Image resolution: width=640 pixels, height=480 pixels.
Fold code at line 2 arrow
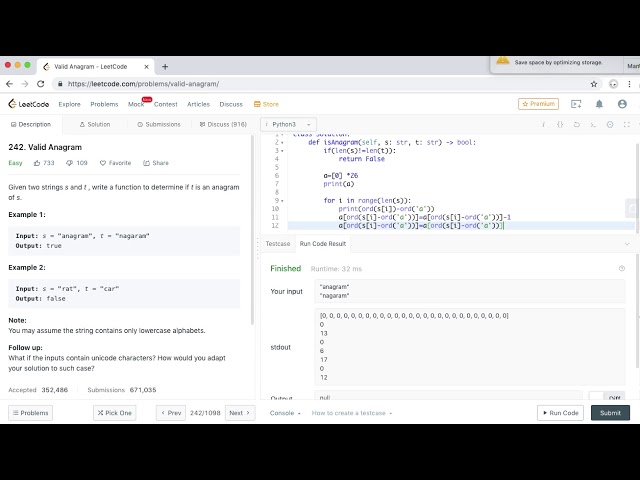pyautogui.click(x=282, y=143)
